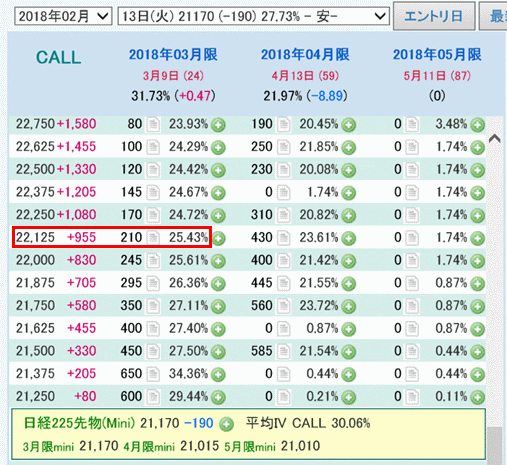
Task: Click green plus next to April 23.61%
Action: pos(349,238)
